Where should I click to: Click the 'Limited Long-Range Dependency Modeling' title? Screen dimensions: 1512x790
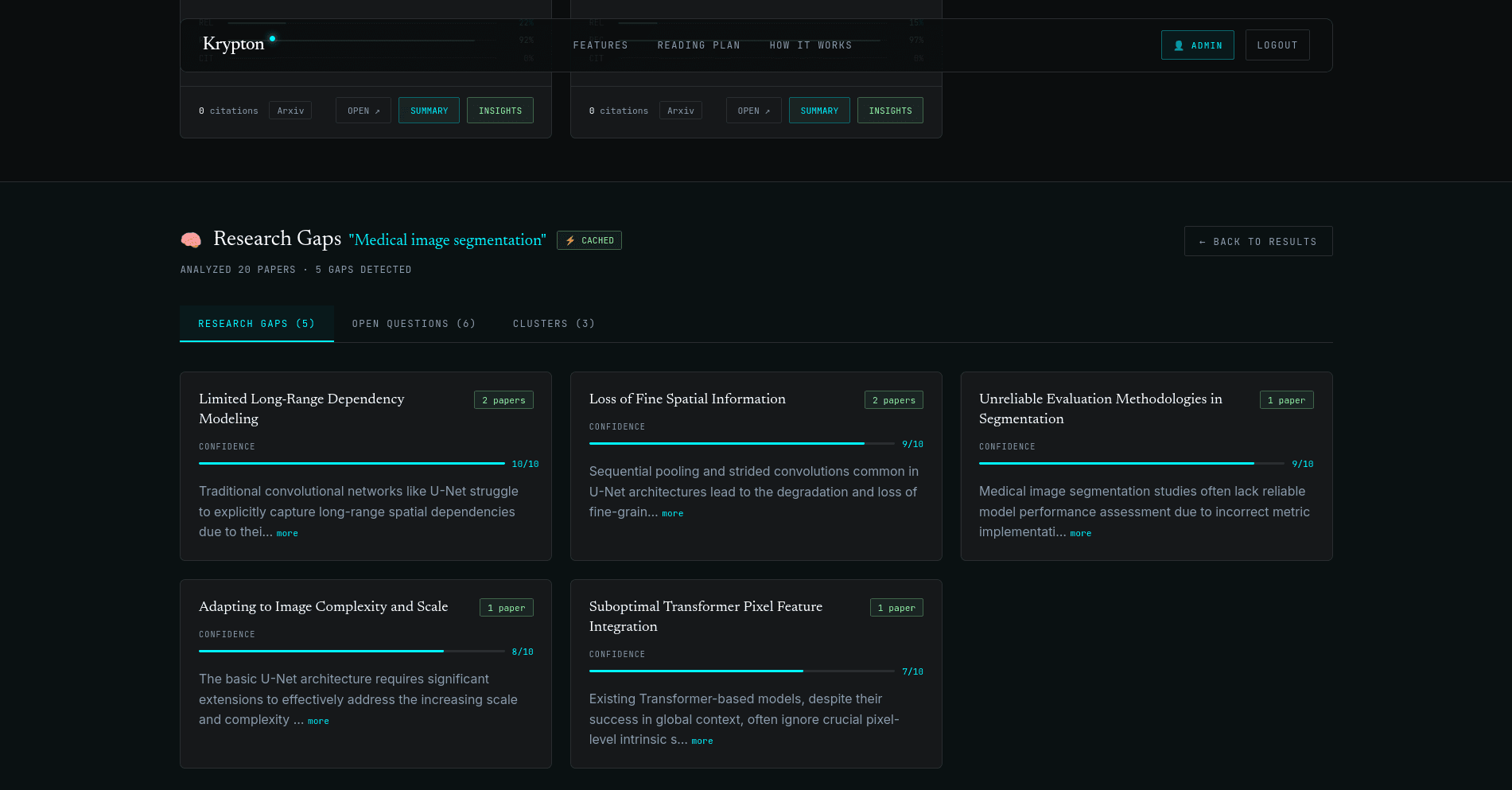301,408
